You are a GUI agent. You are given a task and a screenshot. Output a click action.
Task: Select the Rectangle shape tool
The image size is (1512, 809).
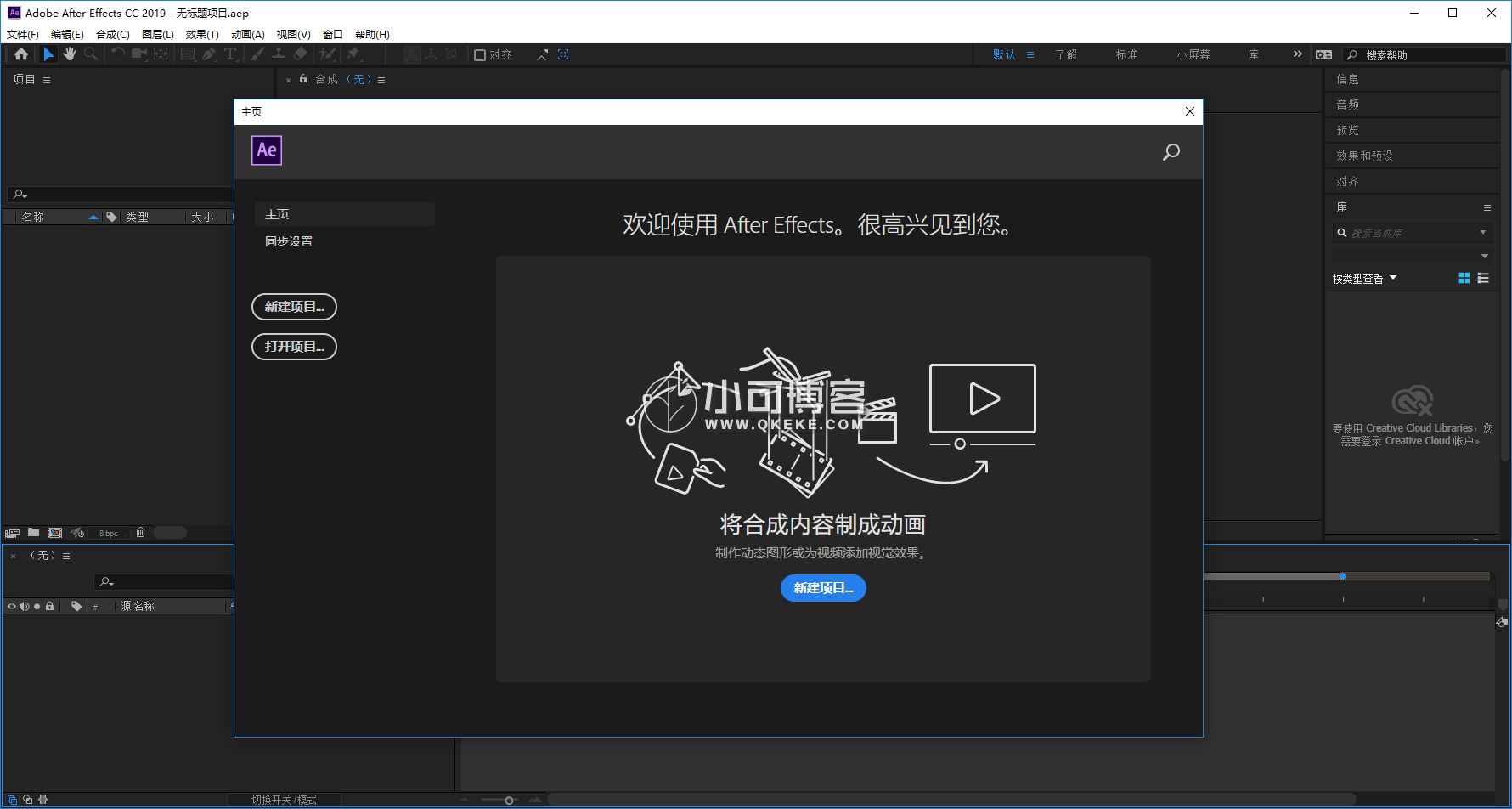point(188,54)
